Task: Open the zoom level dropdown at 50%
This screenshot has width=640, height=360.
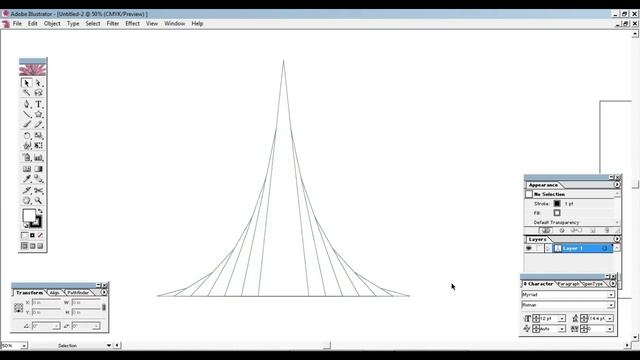Action: pos(24,346)
